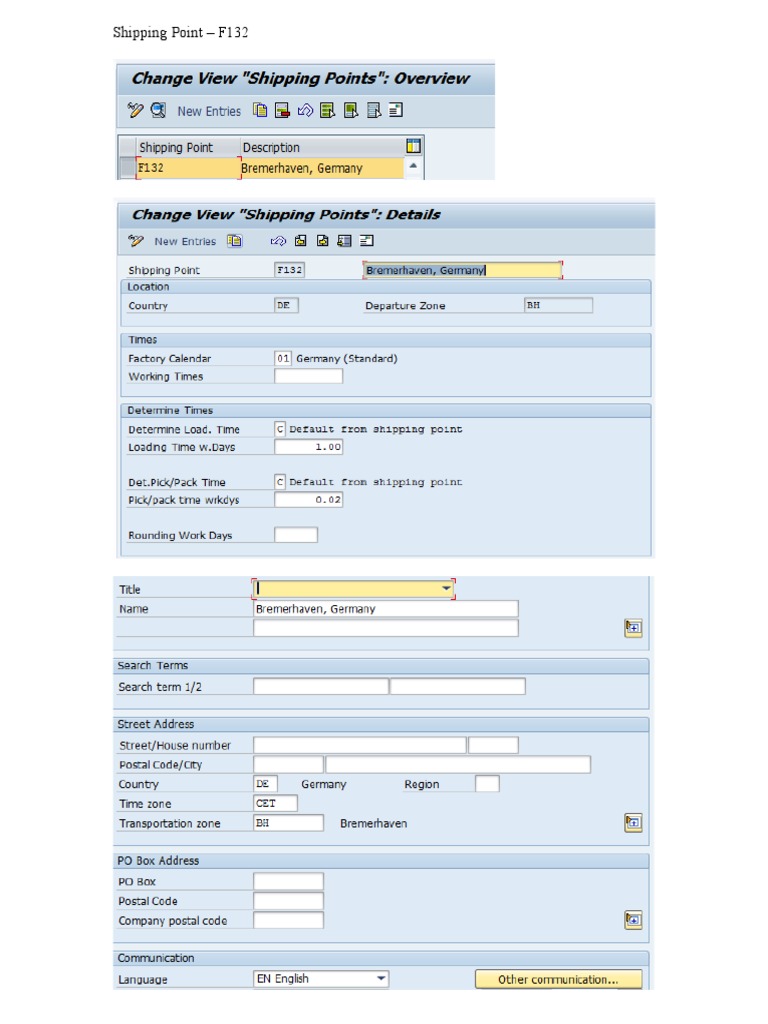Screen dimensions: 768x1024
Task: Click the PO Box Postal Code field
Action: tap(288, 901)
